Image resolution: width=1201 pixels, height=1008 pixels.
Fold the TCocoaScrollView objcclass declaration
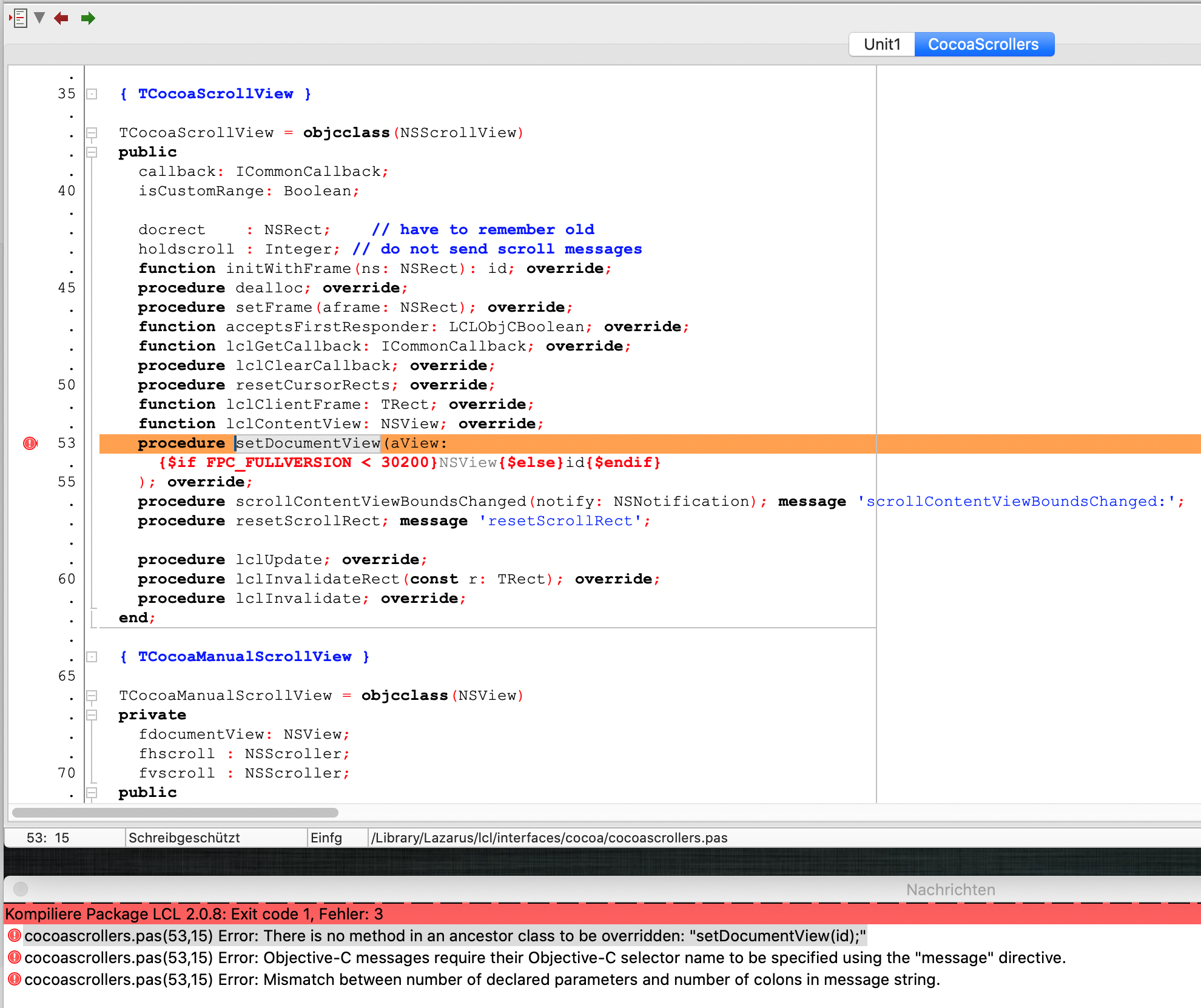pos(92,133)
